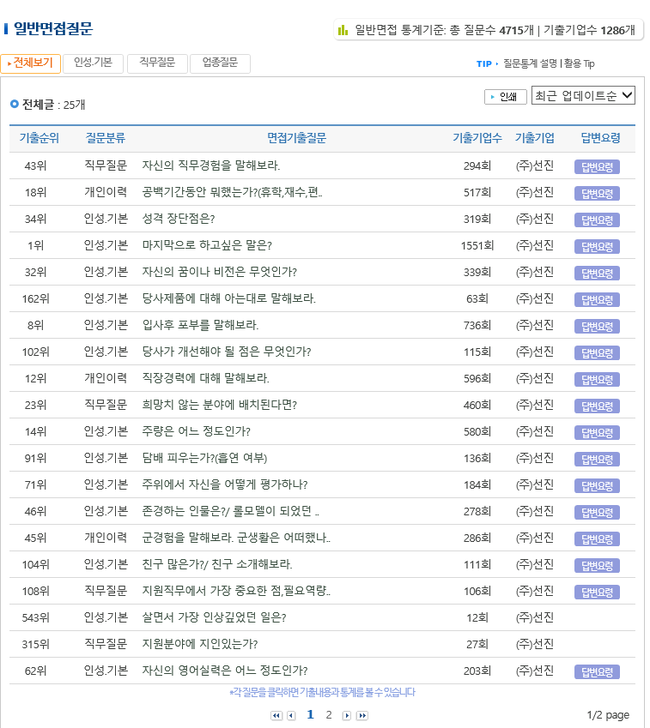Click 답변요령 for 주위에서 자신을 어떻게 평가하나
This screenshot has width=650, height=728.
pos(597,486)
